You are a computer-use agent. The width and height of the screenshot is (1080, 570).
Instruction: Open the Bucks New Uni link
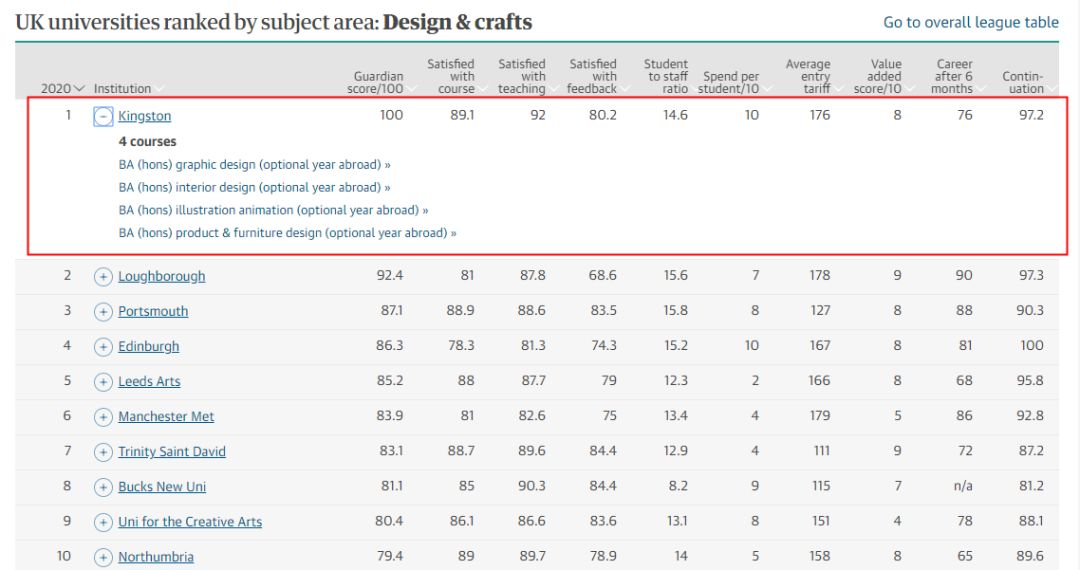pos(162,487)
